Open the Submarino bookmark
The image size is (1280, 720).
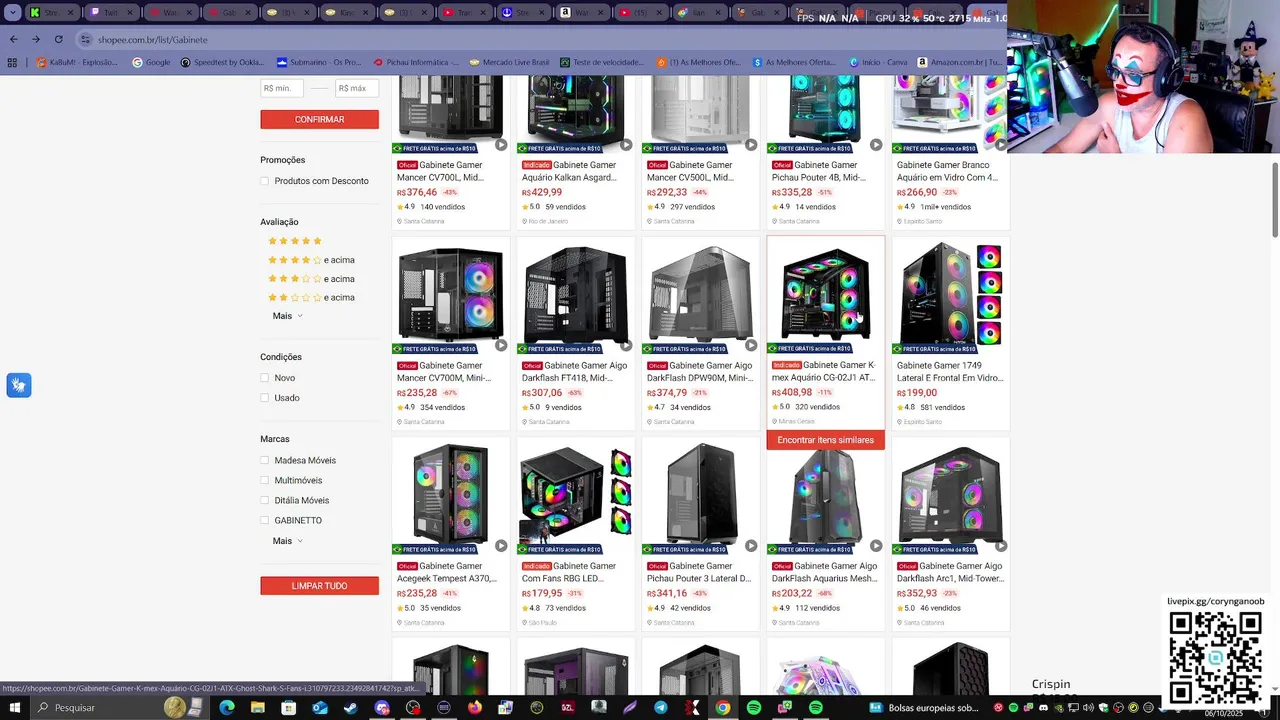tap(319, 62)
